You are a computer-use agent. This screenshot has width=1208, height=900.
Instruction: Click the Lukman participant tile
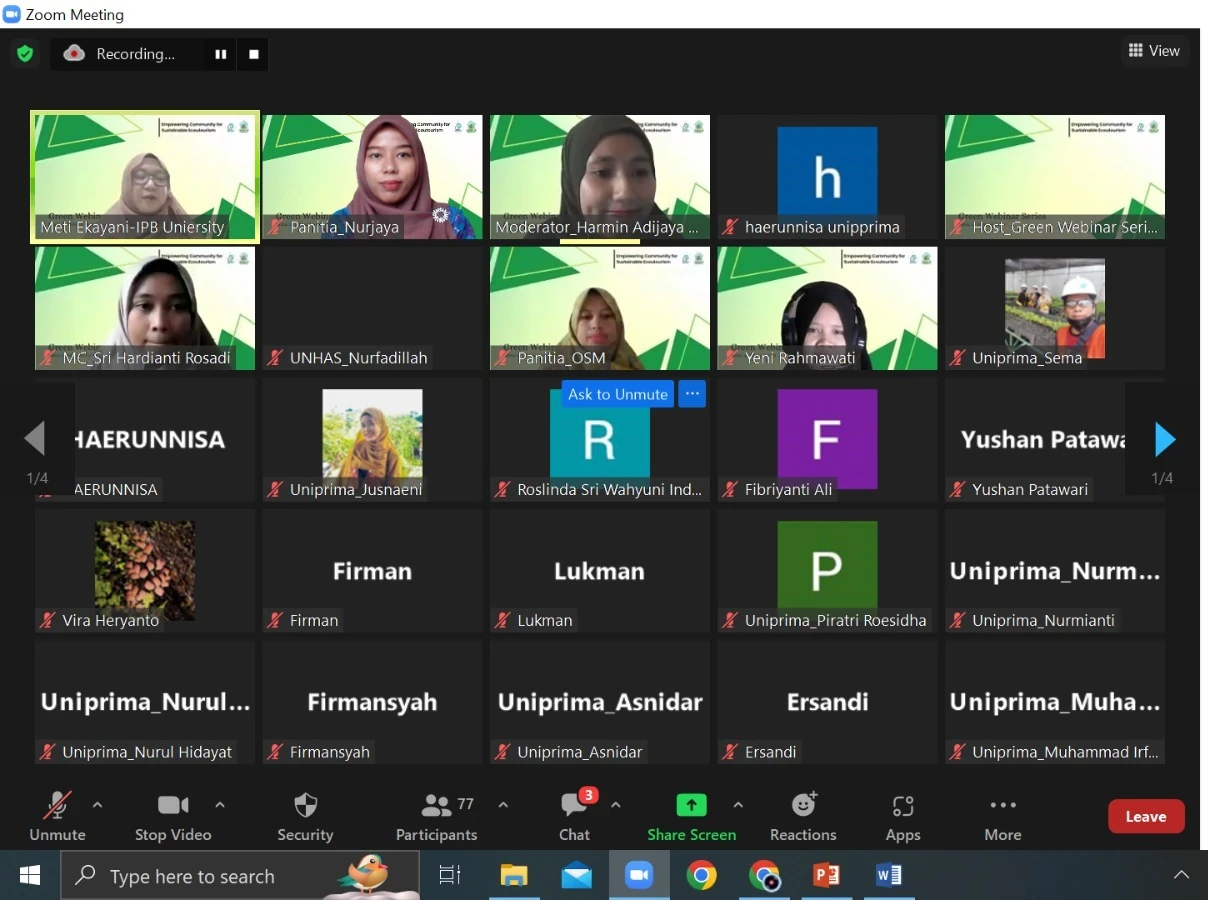(x=600, y=570)
